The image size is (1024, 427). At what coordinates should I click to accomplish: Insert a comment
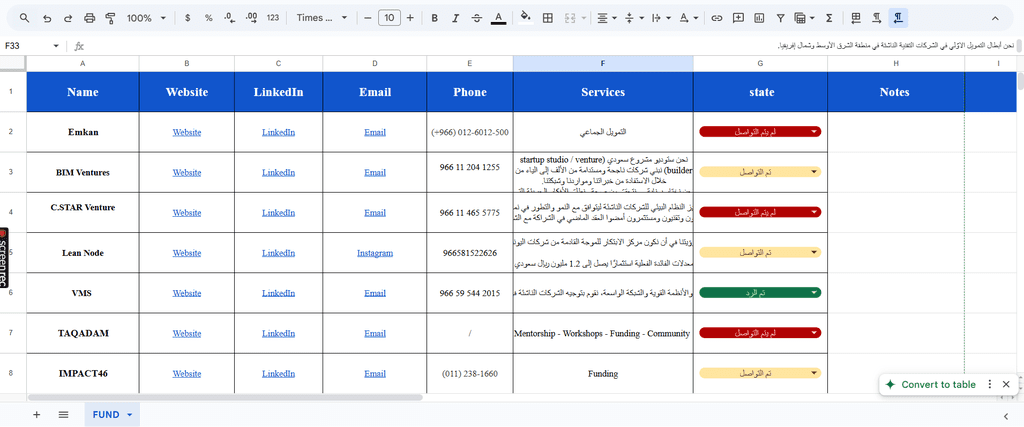tap(738, 18)
